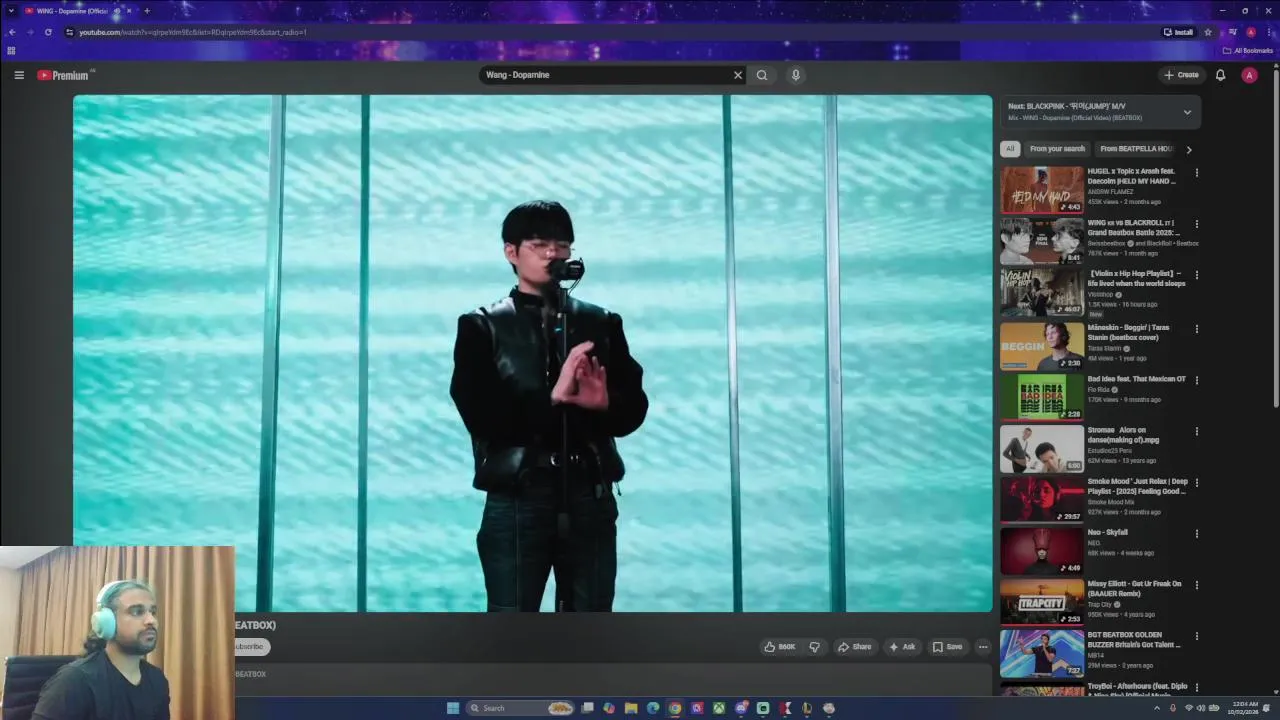
Task: Open HUGEL x Topic 'Held My Hand' thumbnail
Action: pos(1042,190)
